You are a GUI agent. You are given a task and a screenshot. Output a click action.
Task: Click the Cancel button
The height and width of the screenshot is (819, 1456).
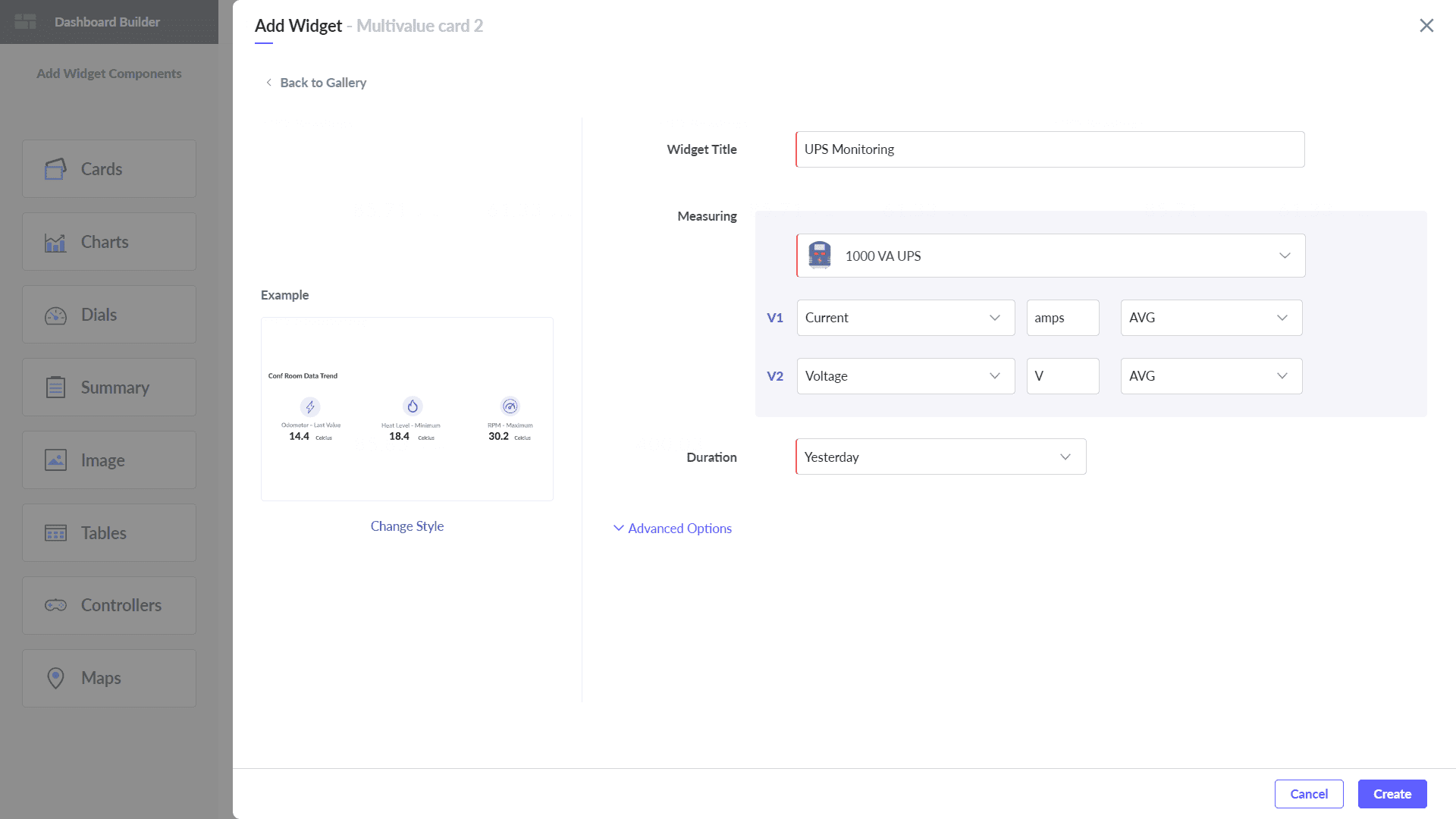(x=1309, y=794)
